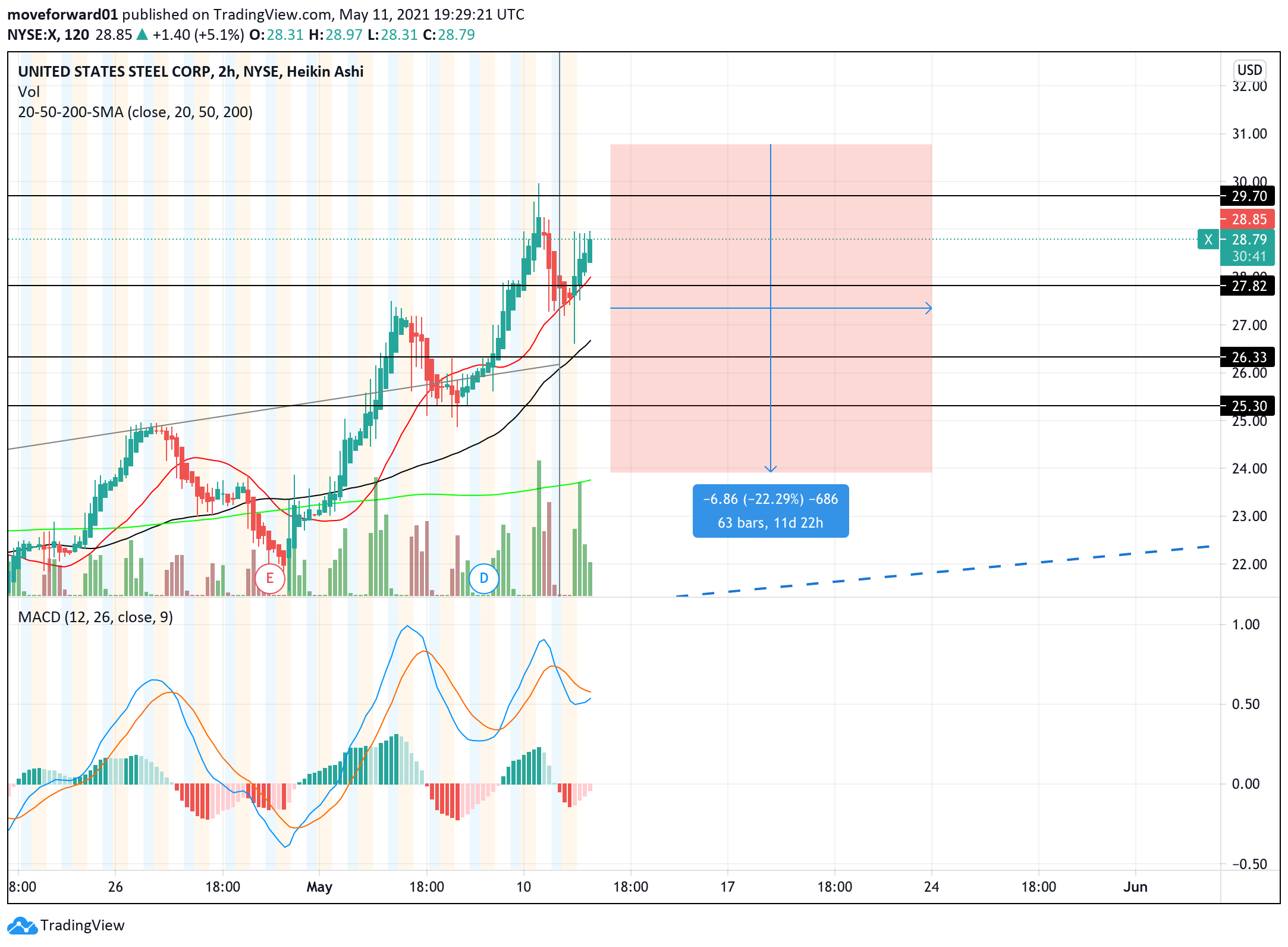Click the TradingView text at bottom
Image resolution: width=1288 pixels, height=947 pixels.
pyautogui.click(x=83, y=926)
